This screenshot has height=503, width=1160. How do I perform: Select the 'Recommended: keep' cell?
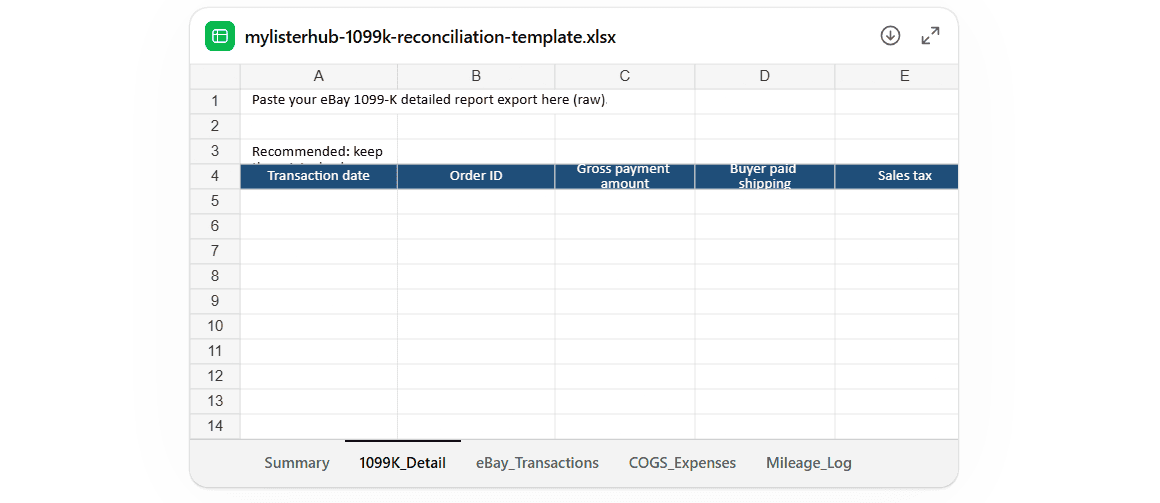[x=319, y=152]
